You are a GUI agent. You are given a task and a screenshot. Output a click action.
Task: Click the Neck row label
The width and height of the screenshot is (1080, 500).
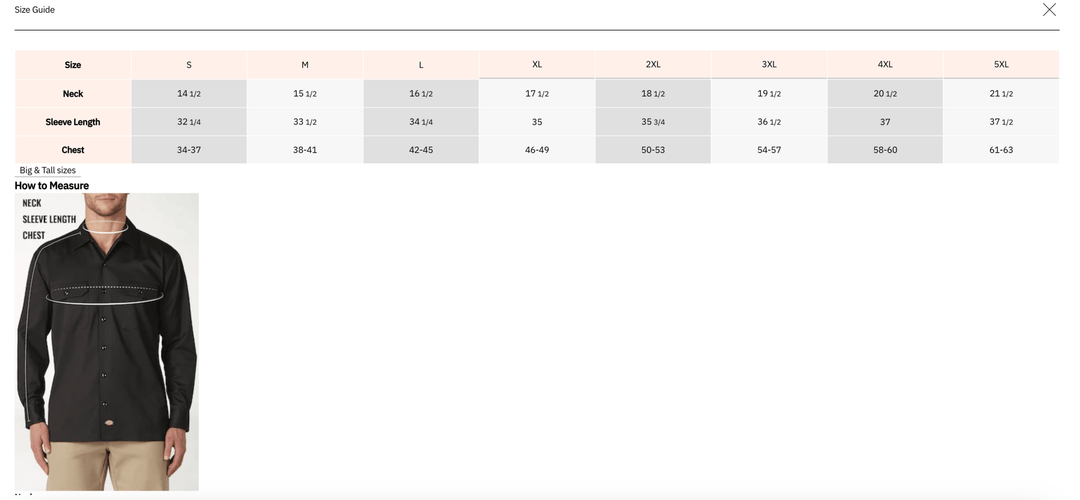[73, 94]
